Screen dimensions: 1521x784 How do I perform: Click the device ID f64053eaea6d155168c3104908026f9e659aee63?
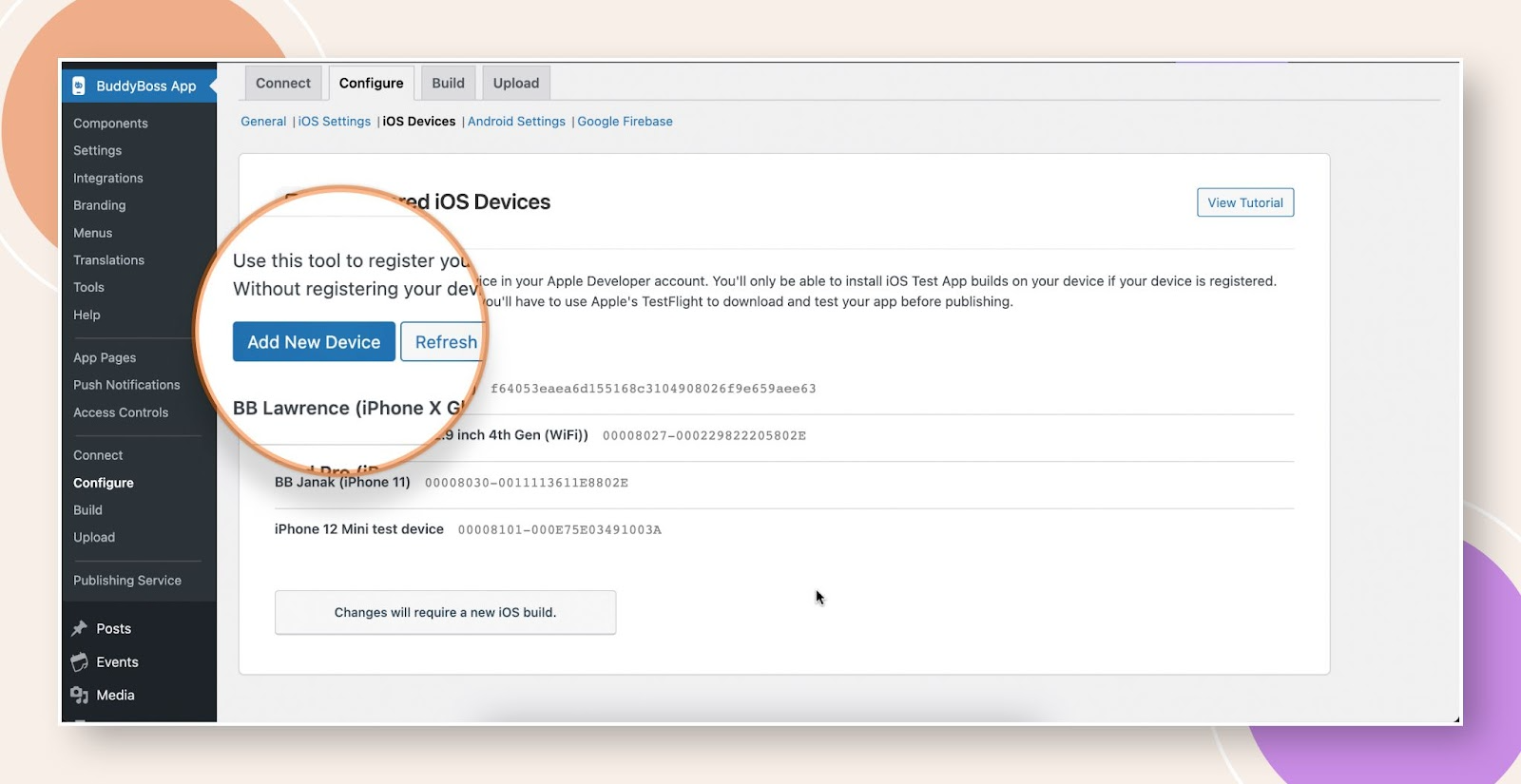[653, 389]
